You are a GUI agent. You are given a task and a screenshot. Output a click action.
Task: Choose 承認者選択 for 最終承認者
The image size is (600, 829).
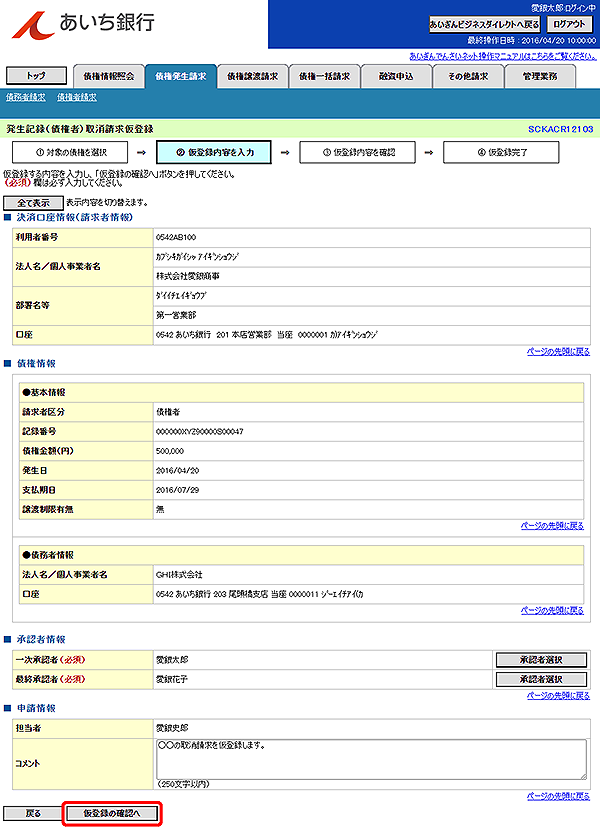pyautogui.click(x=541, y=679)
